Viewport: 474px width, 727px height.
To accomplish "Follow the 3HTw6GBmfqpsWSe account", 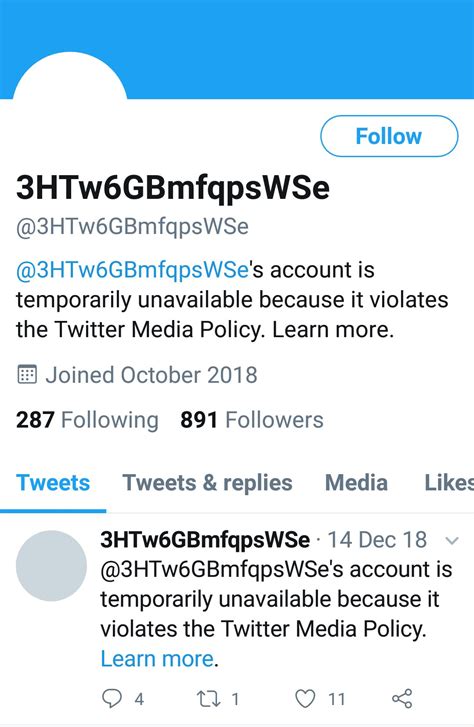I will tap(389, 136).
